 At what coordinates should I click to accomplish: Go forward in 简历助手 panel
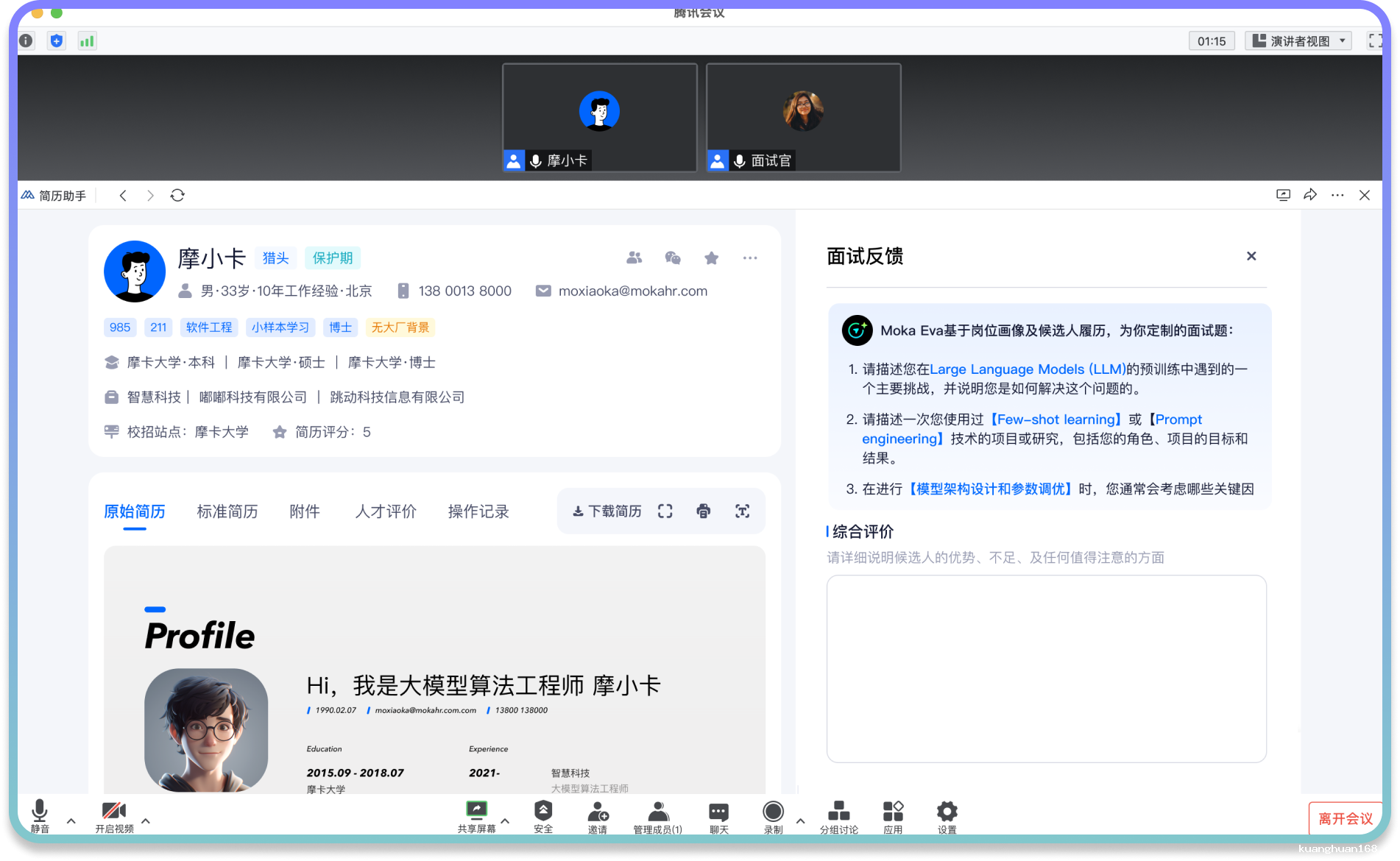pyautogui.click(x=150, y=196)
